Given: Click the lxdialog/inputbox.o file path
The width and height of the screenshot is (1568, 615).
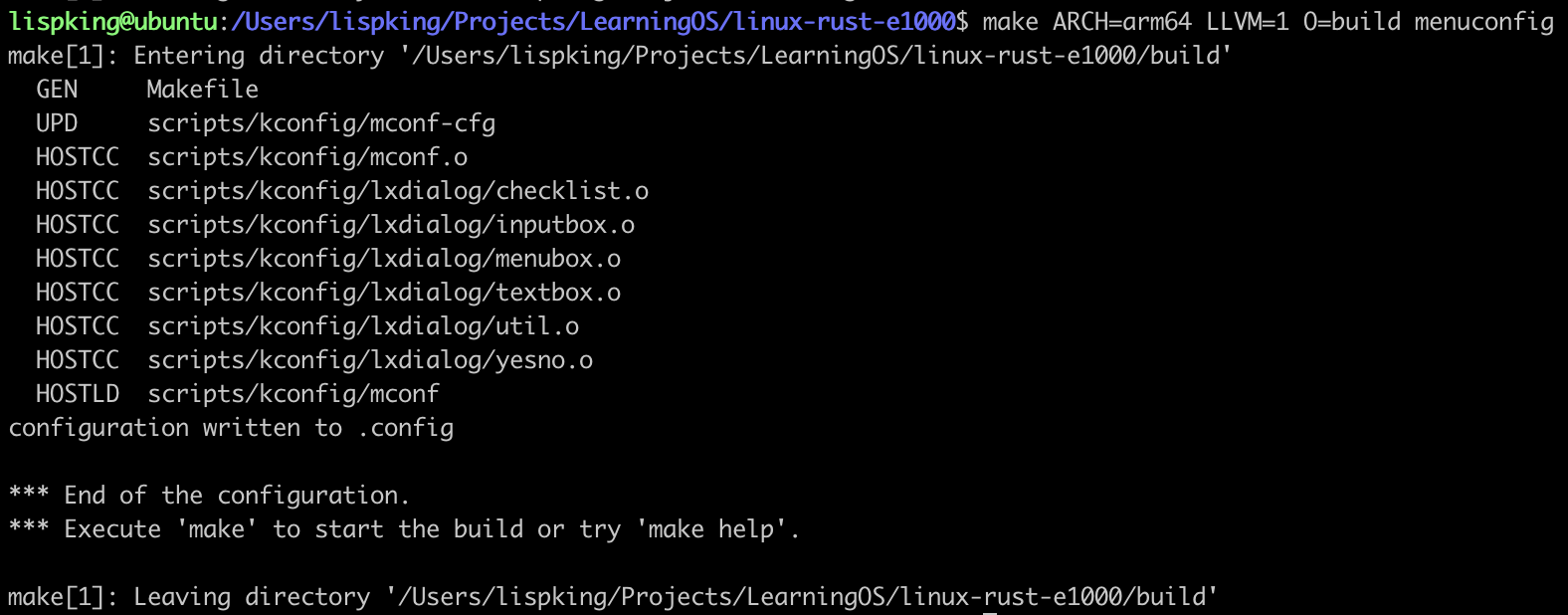Looking at the screenshot, I should pyautogui.click(x=391, y=225).
